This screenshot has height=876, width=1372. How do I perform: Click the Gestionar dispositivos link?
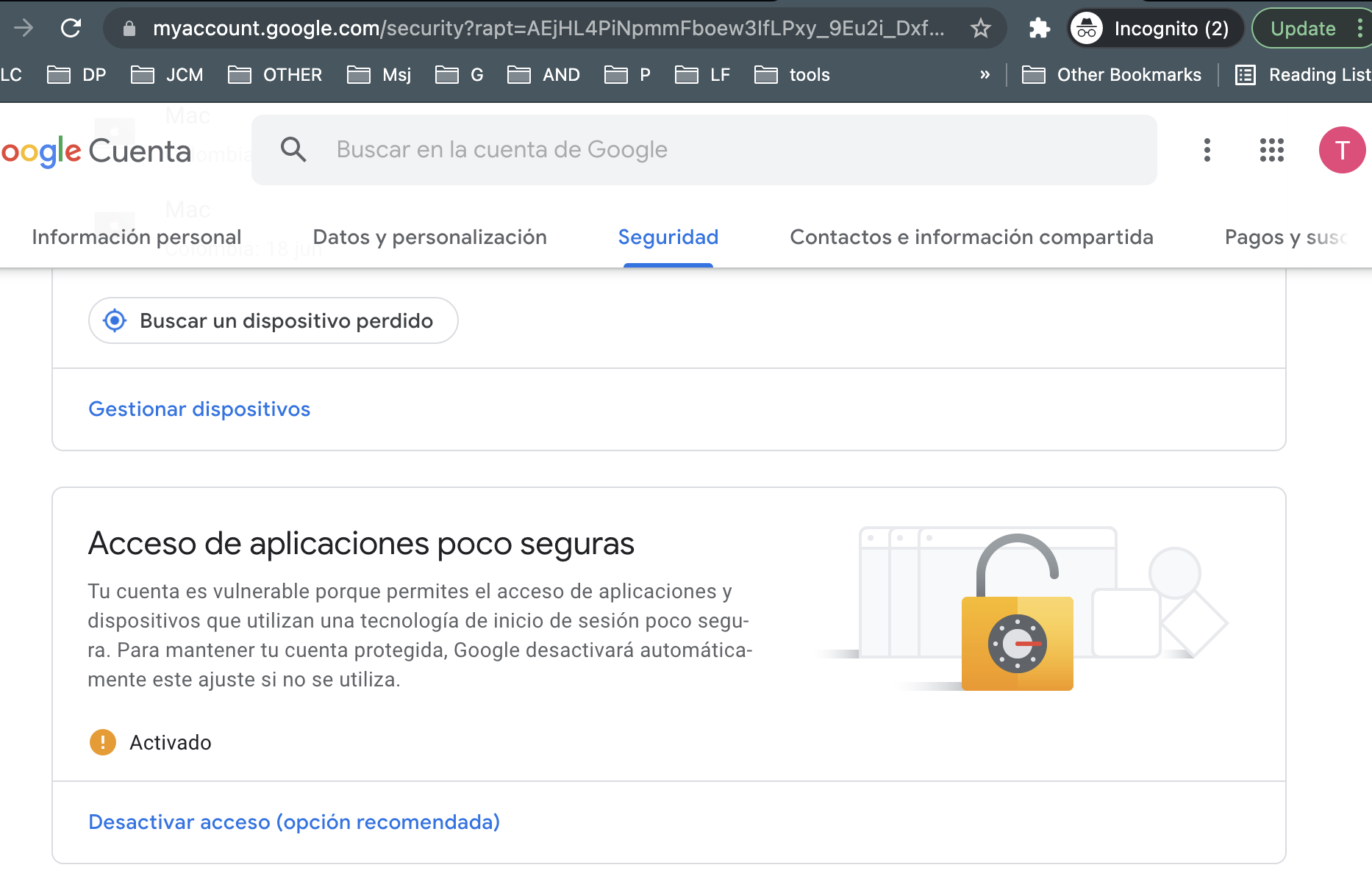[199, 409]
